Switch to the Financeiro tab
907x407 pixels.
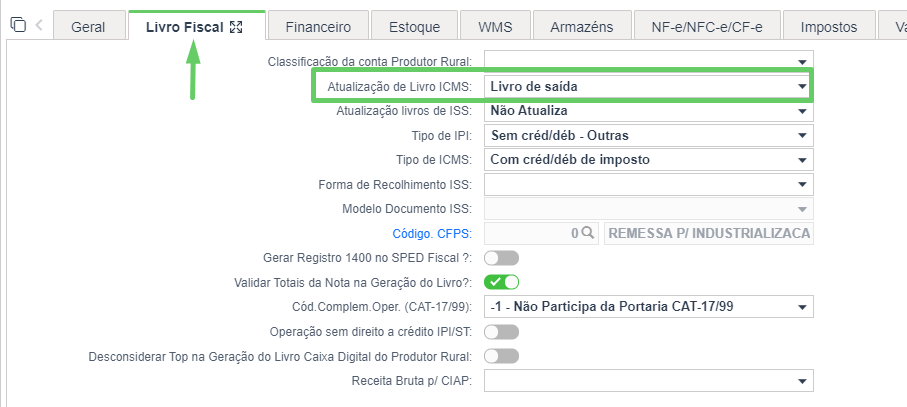[318, 27]
